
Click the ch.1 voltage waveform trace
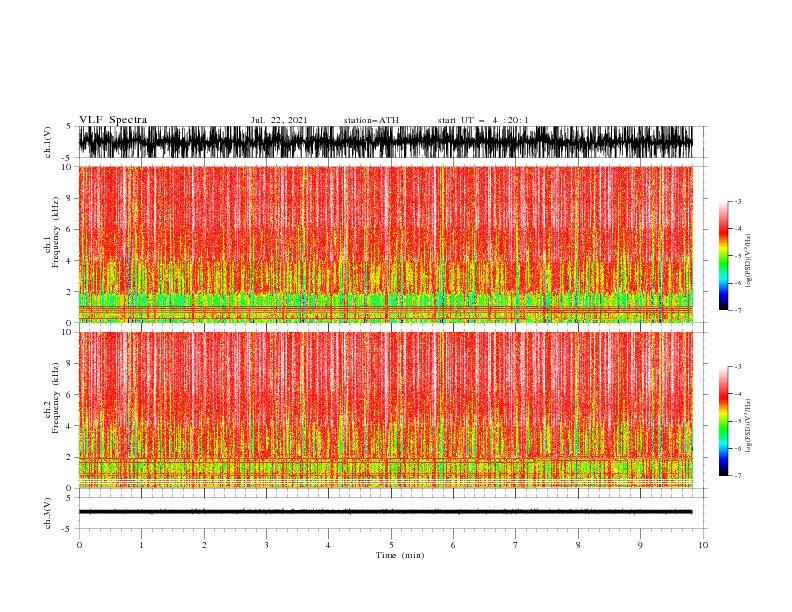(386, 142)
